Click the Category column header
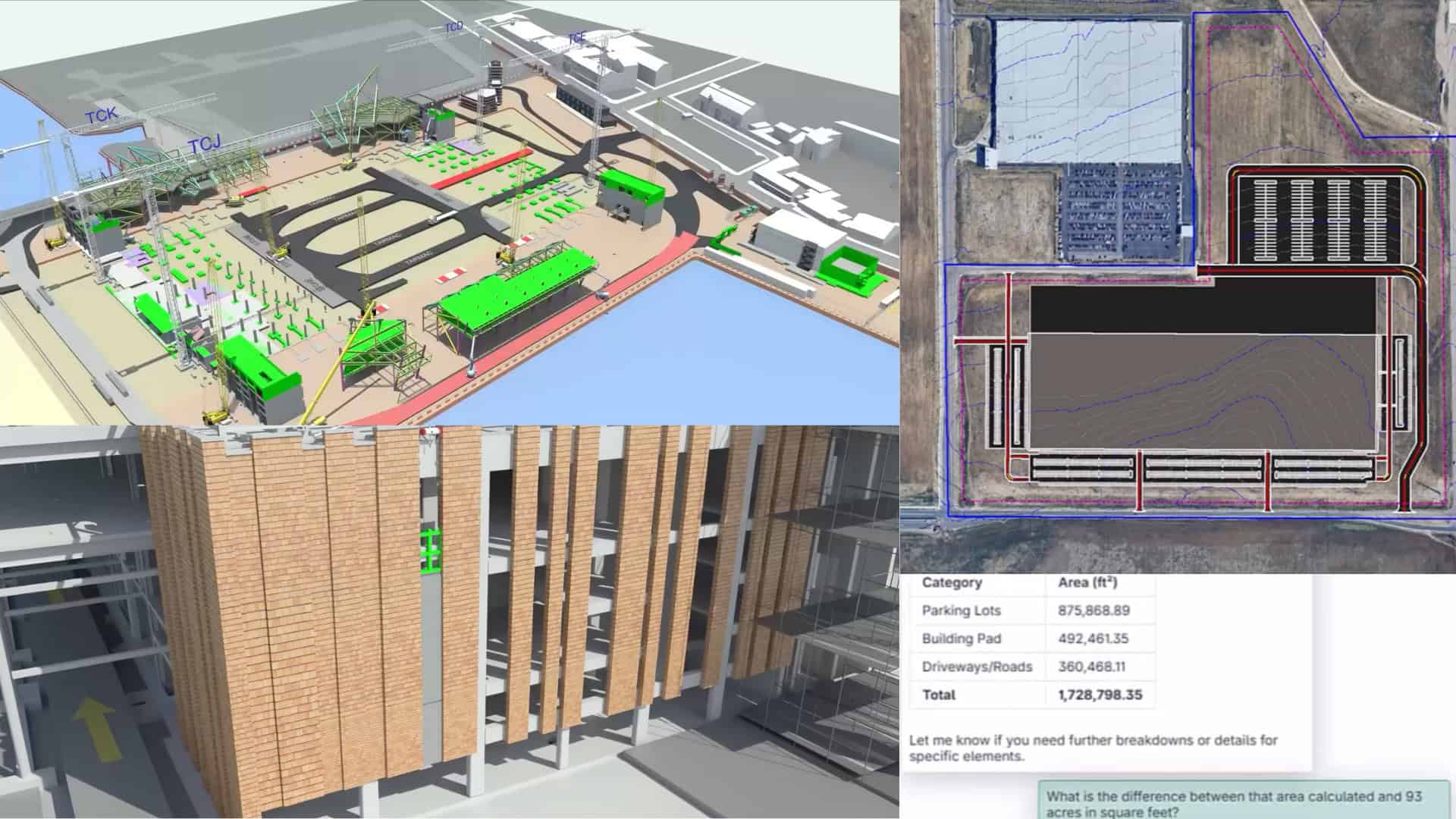Viewport: 1456px width, 819px height. (952, 582)
